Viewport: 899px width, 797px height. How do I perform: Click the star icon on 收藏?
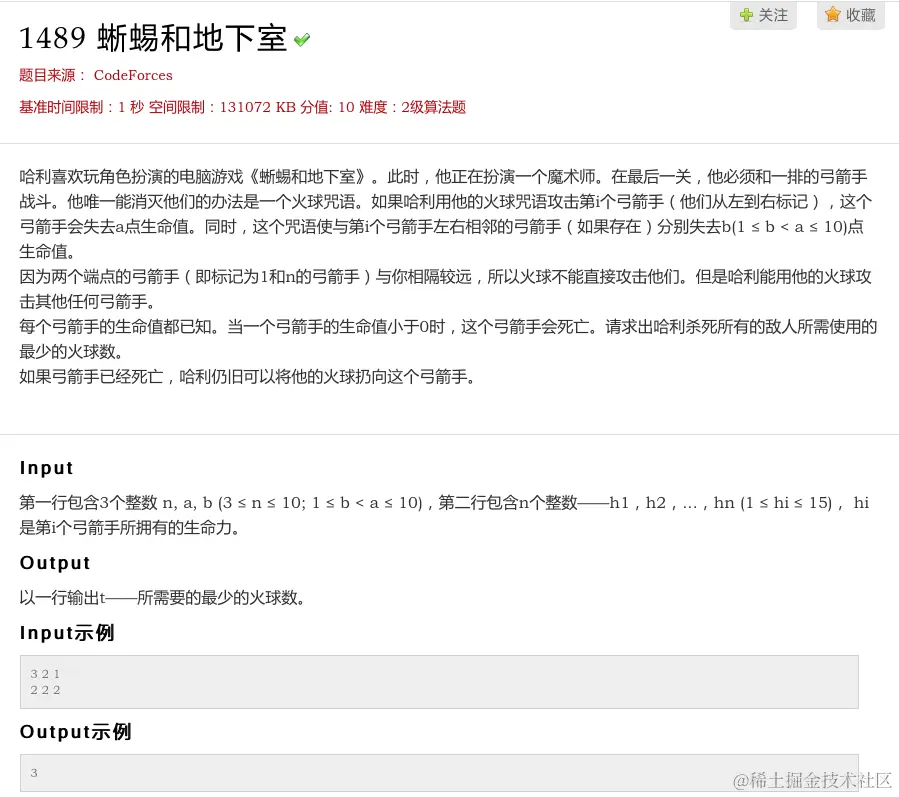[x=832, y=14]
